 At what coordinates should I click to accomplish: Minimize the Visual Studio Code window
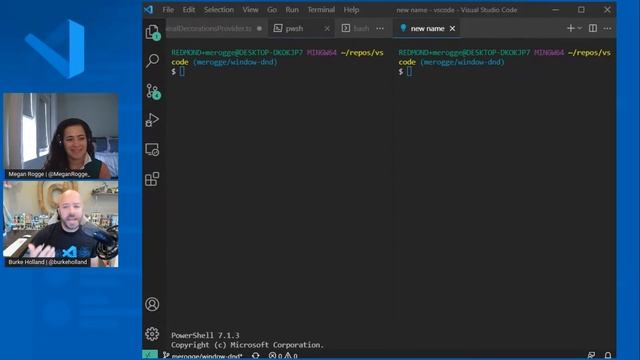click(556, 9)
